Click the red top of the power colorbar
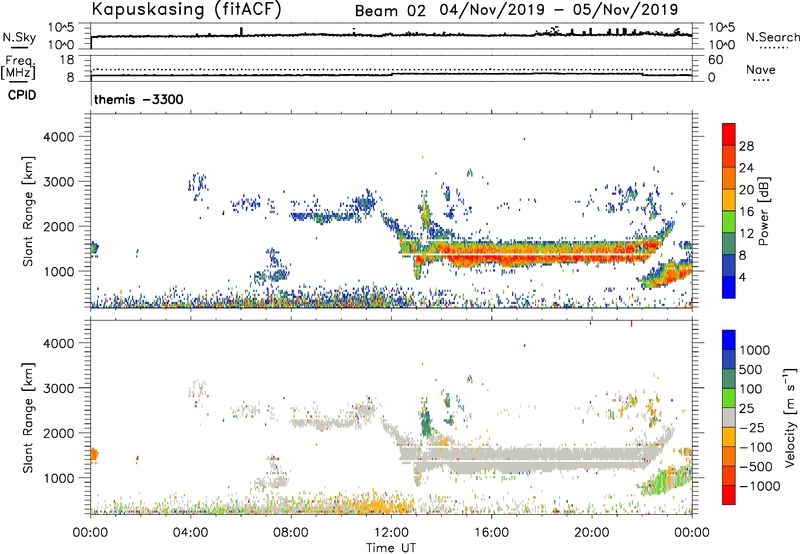 point(729,133)
